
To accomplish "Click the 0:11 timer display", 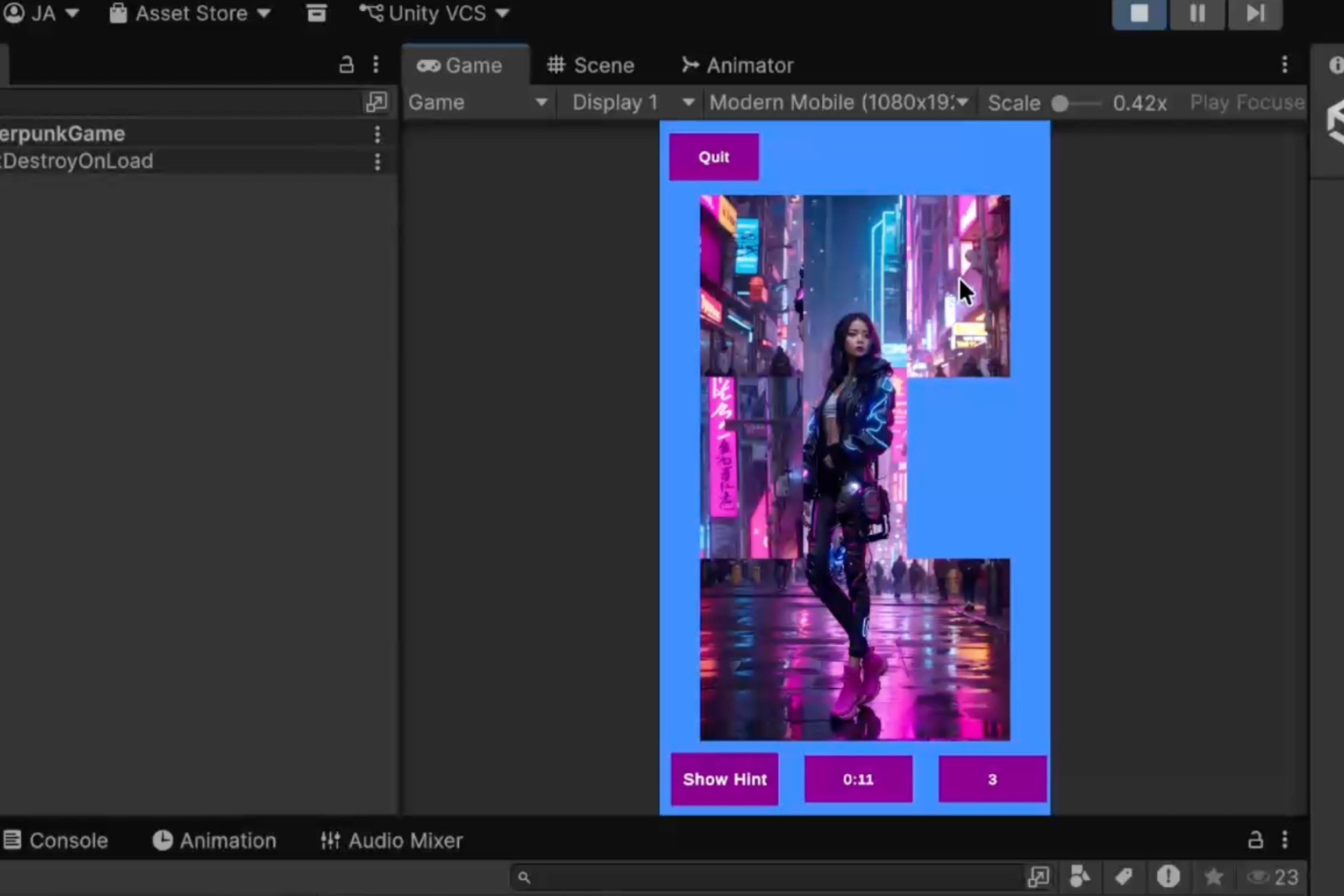I will pyautogui.click(x=858, y=780).
